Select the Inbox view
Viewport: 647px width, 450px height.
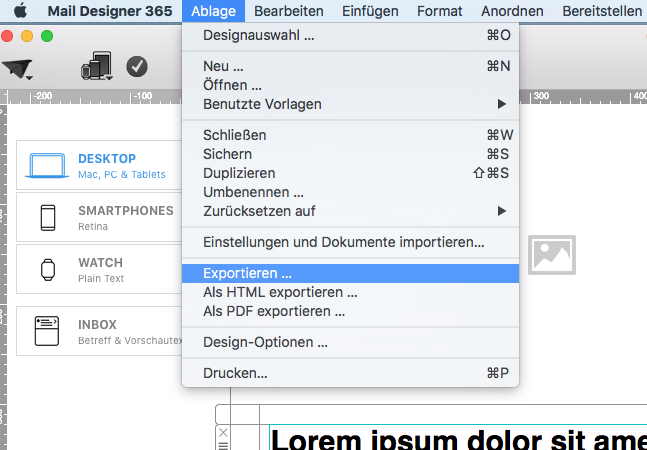pyautogui.click(x=99, y=331)
